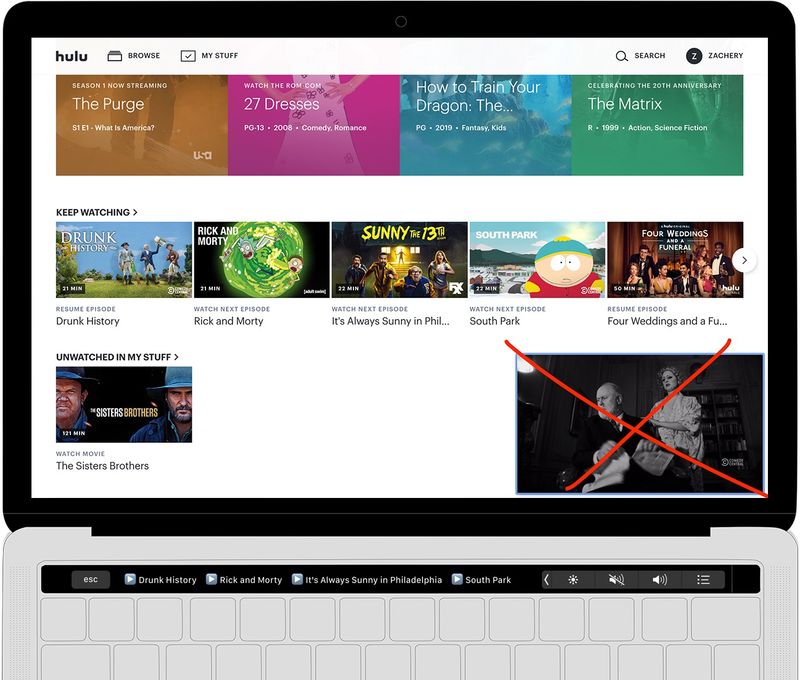This screenshot has height=680, width=800.
Task: Click Rick and Morty title link
Action: (229, 321)
